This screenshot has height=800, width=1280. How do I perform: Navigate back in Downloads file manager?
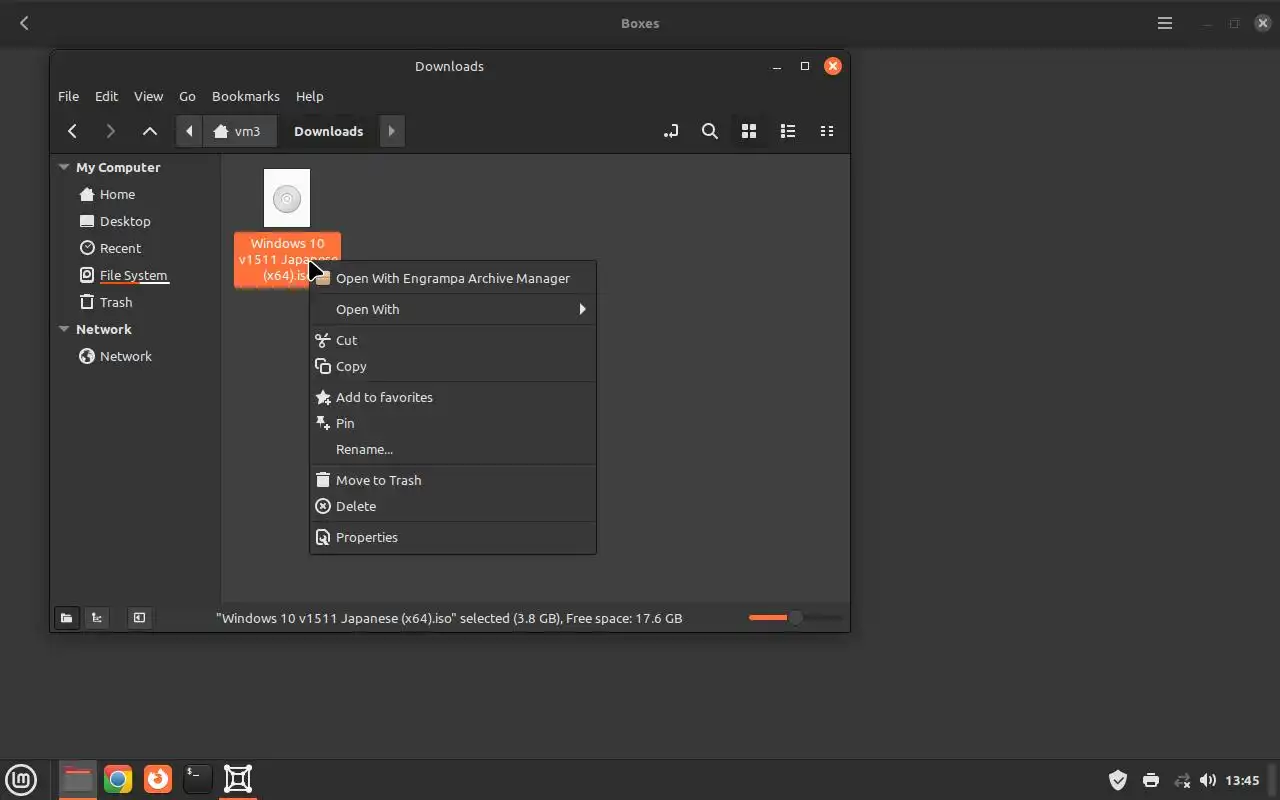click(x=72, y=131)
